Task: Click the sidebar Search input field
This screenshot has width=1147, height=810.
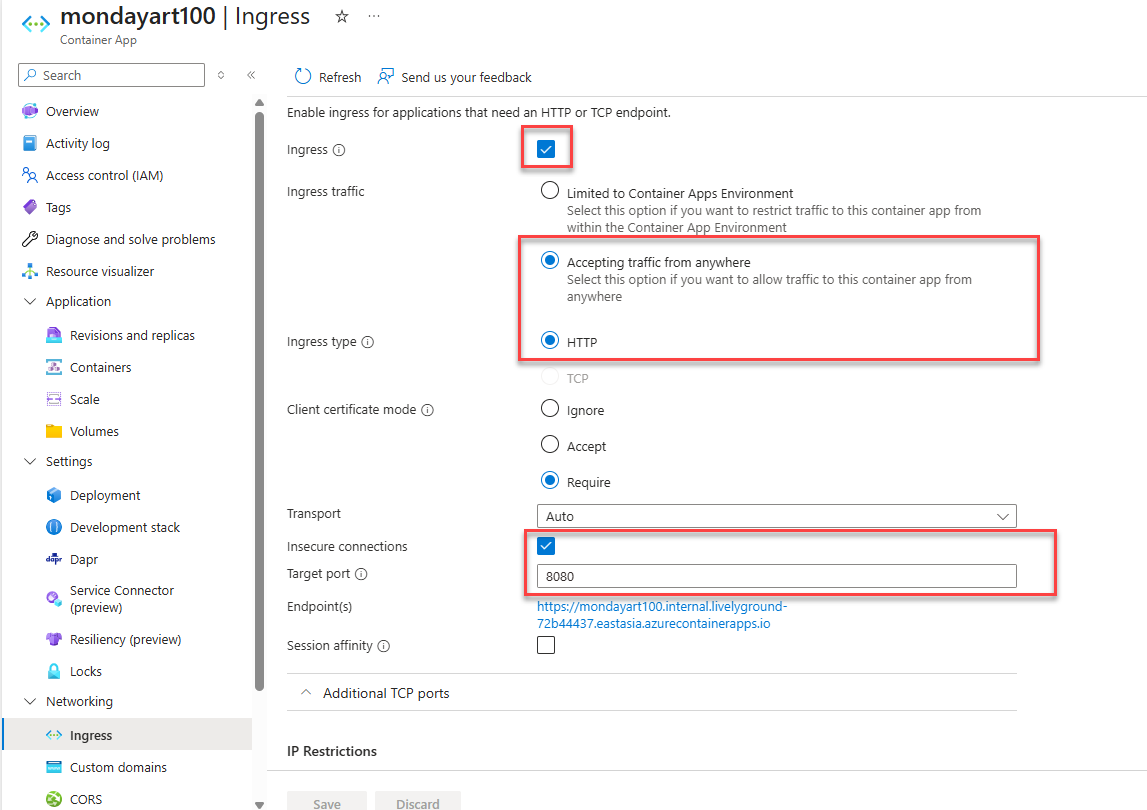Action: pyautogui.click(x=111, y=75)
